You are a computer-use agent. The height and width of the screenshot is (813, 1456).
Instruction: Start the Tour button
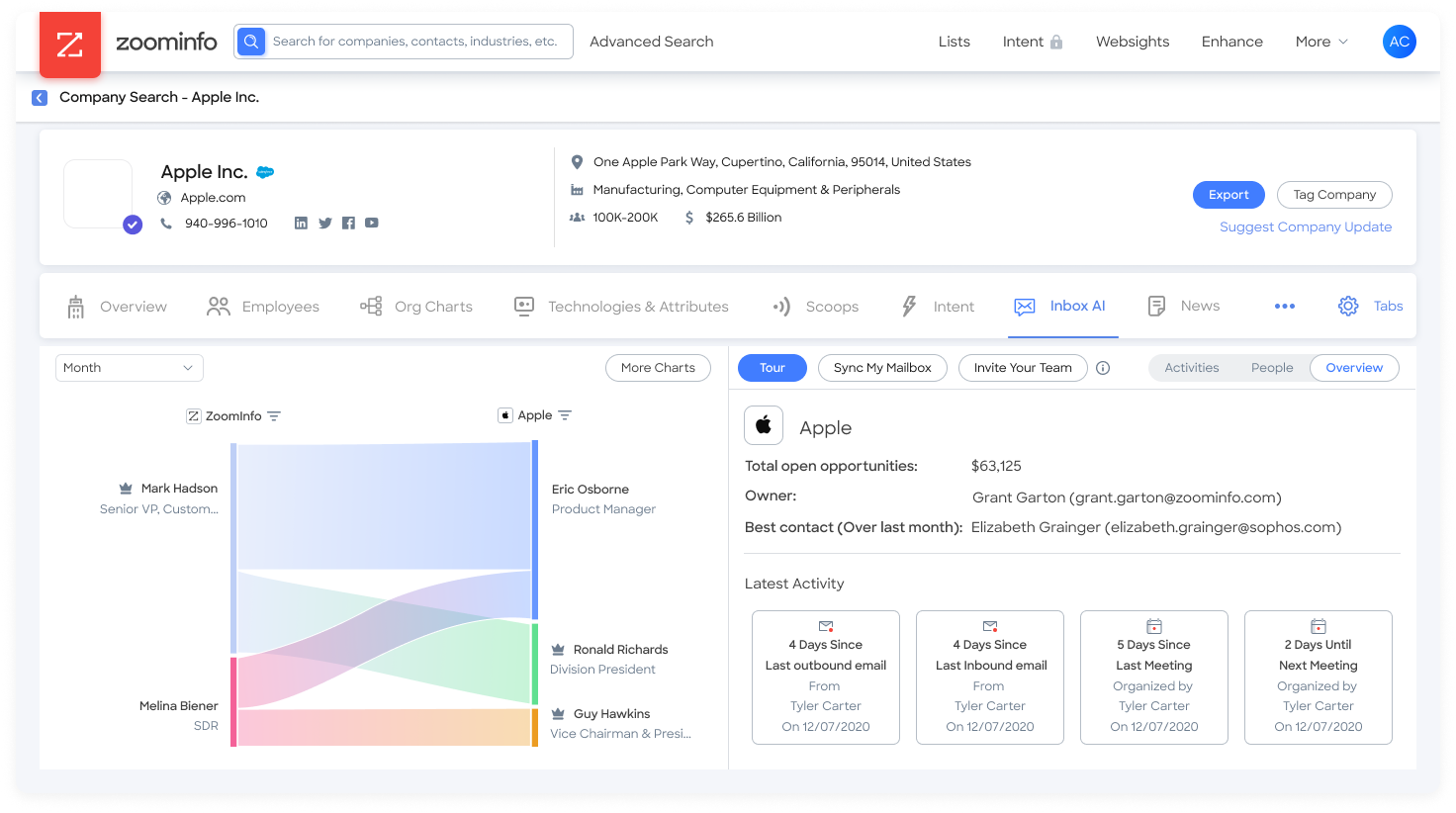773,368
